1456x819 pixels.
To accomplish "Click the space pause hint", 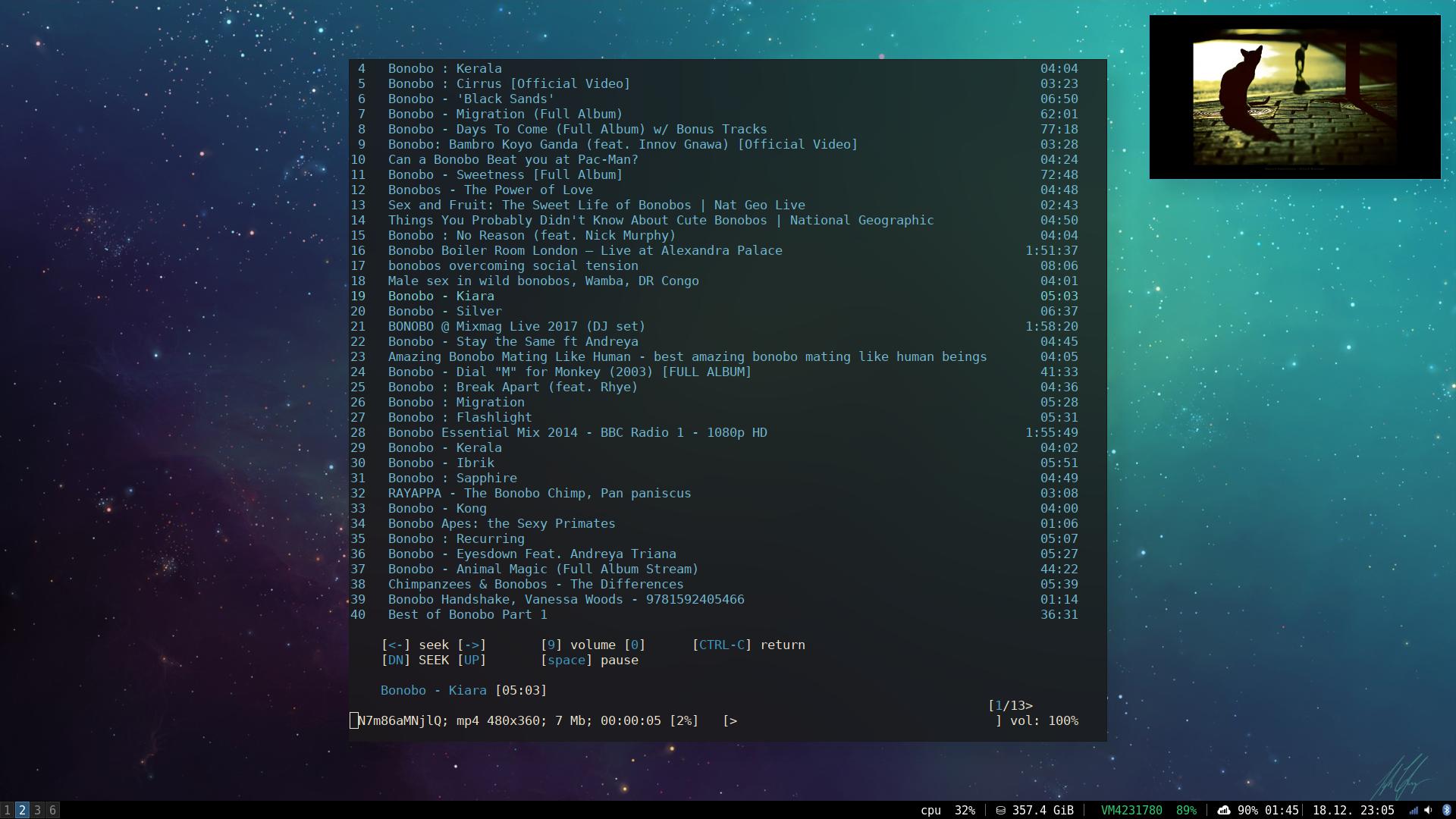I will pos(588,660).
